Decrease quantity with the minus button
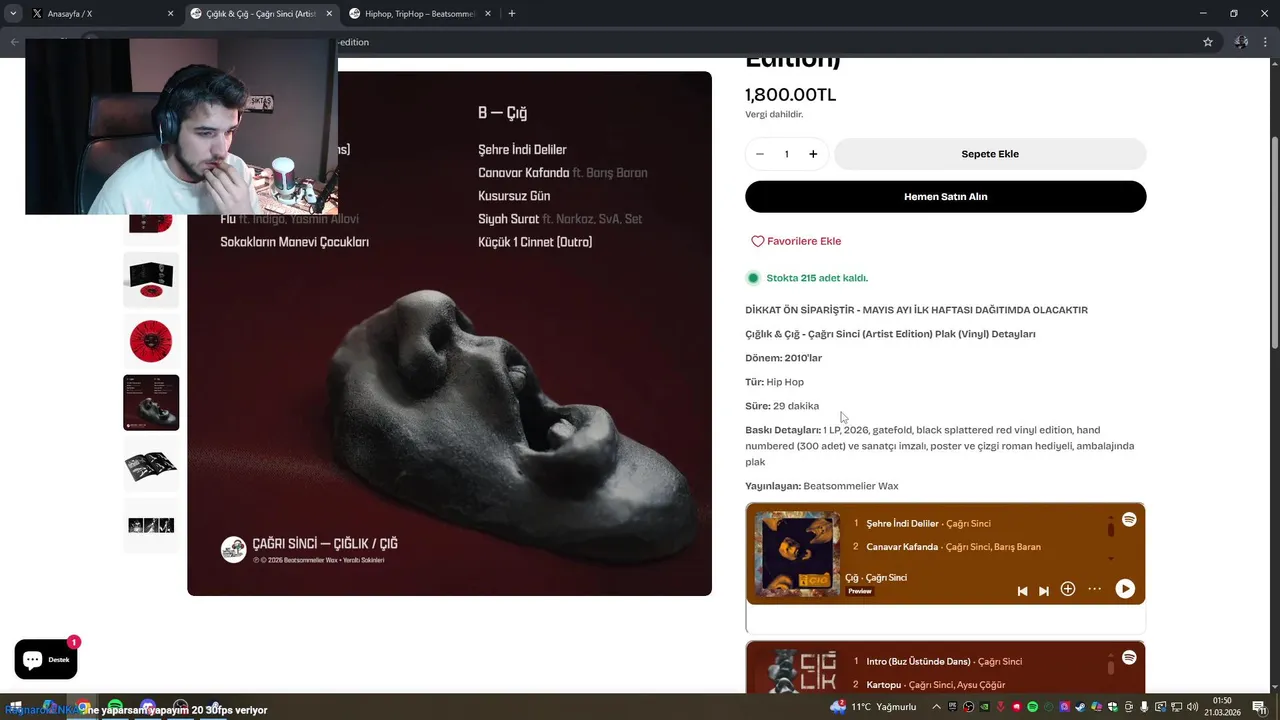 pos(760,154)
